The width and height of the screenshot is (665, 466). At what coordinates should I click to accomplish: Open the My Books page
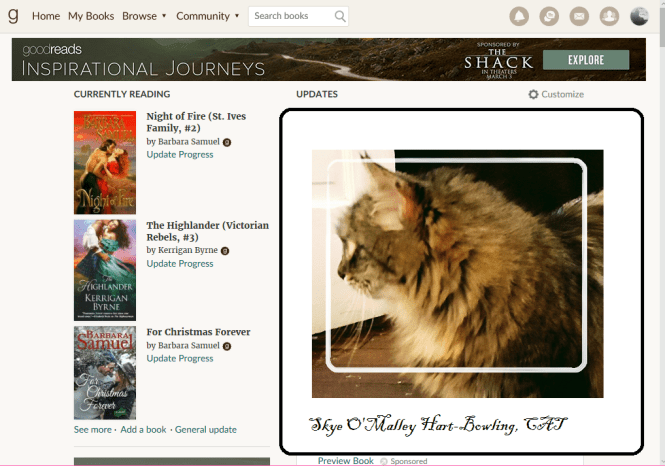(x=91, y=16)
